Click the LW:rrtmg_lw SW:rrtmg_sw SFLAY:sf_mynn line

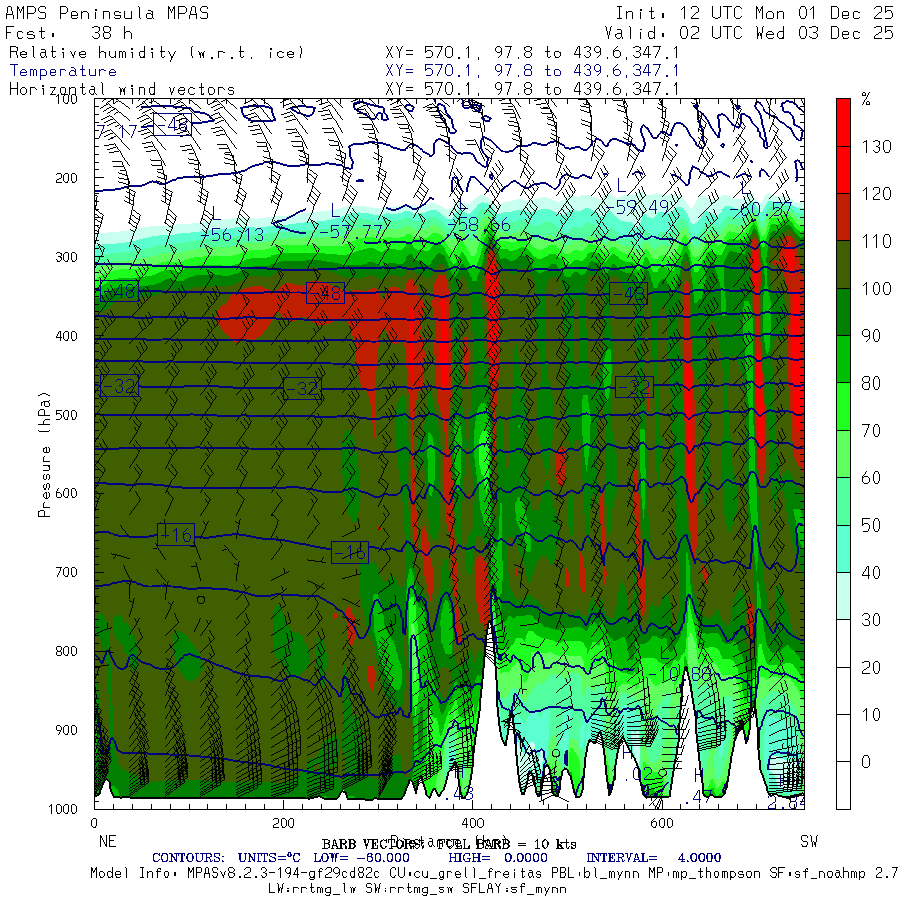tap(417, 889)
